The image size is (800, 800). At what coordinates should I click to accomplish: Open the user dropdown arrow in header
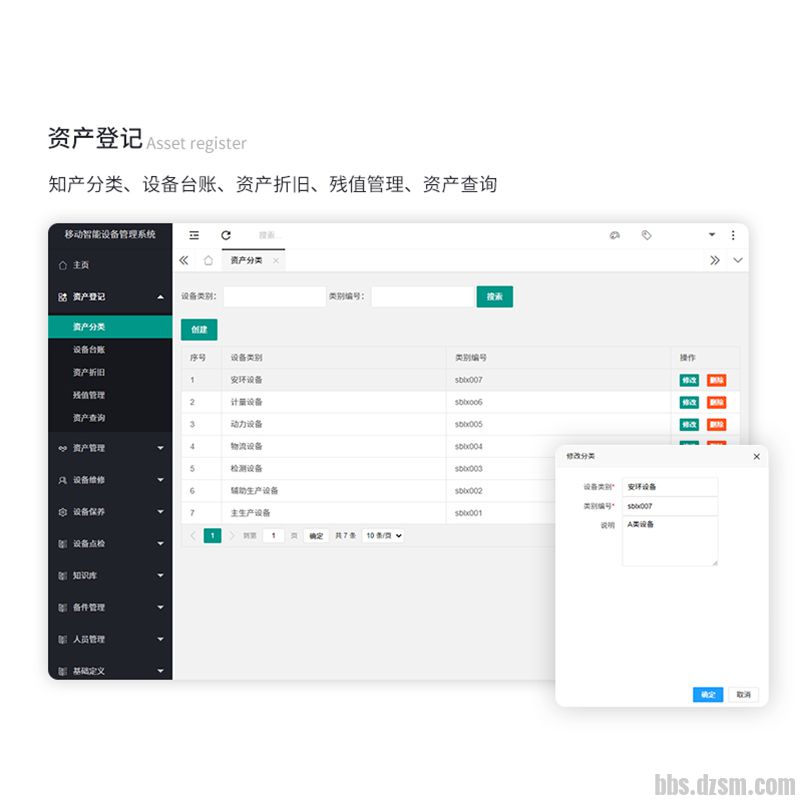[x=712, y=235]
